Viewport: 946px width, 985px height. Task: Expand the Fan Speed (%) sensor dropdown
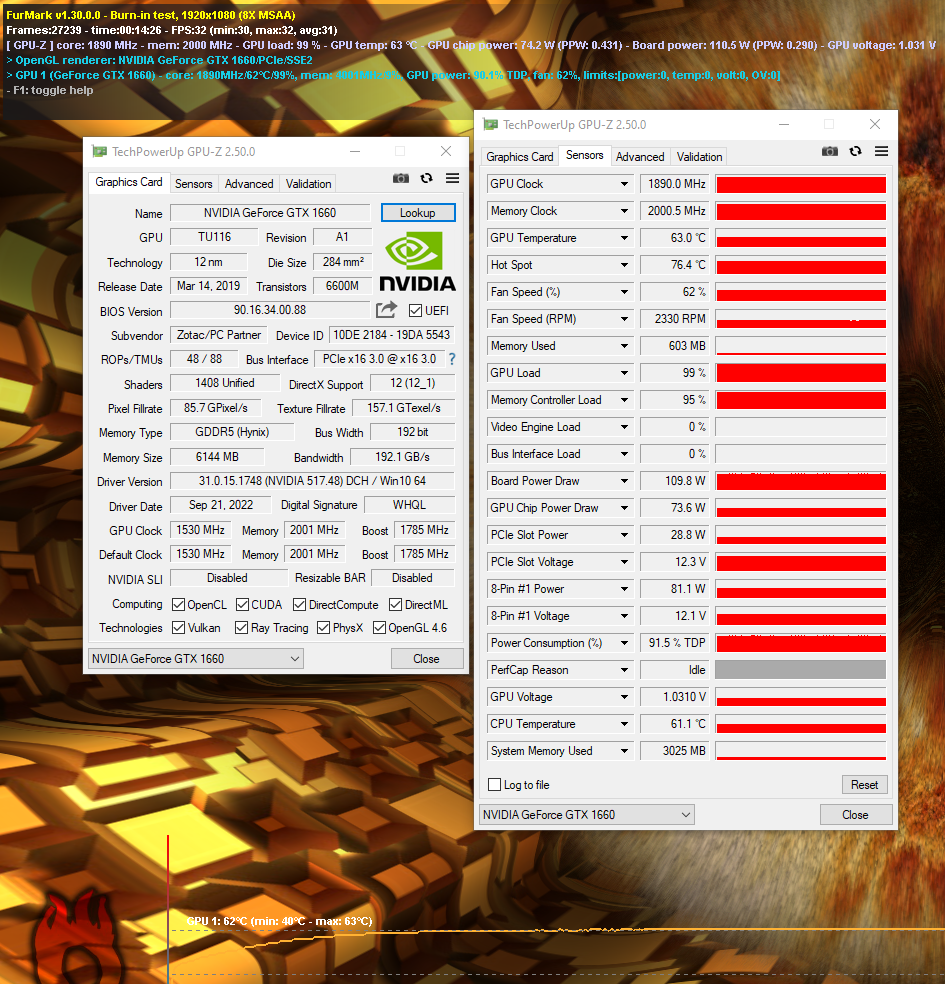624,292
